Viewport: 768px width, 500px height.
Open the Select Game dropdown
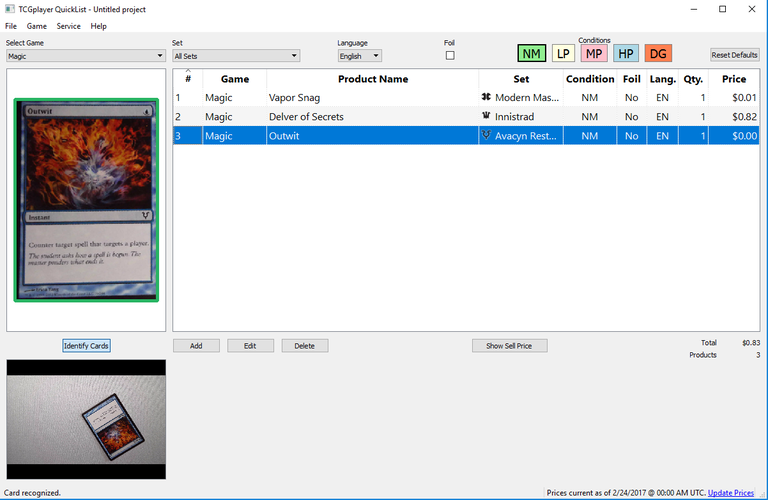coord(85,56)
